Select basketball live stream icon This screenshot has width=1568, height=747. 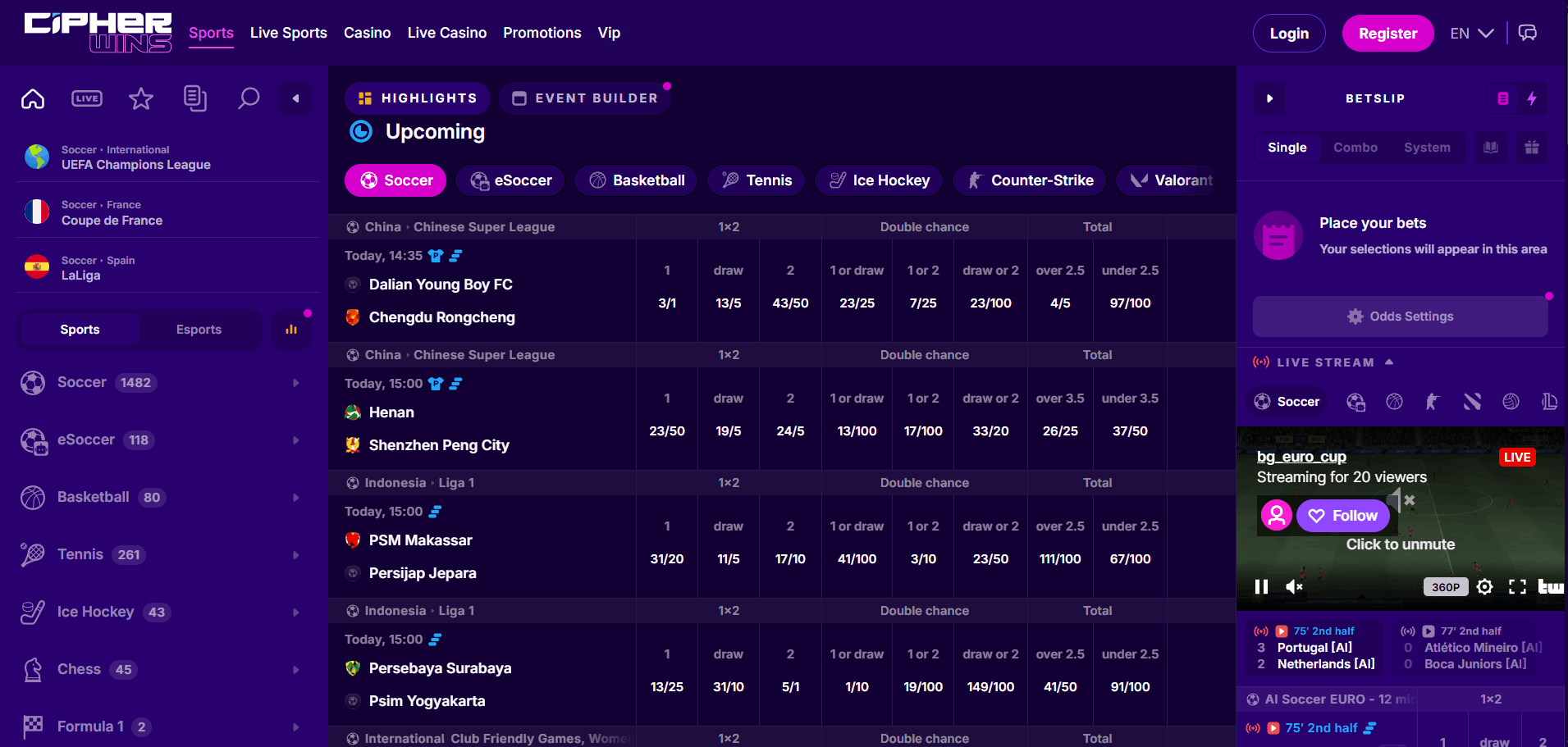pos(1394,402)
